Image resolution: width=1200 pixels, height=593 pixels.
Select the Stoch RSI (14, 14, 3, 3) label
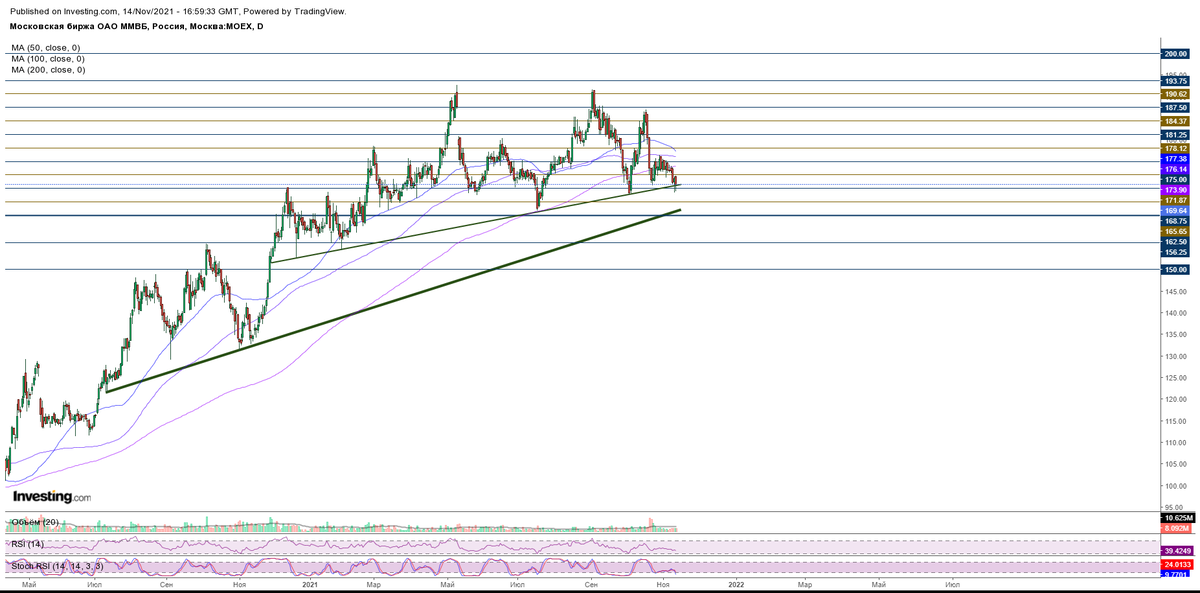(x=56, y=566)
